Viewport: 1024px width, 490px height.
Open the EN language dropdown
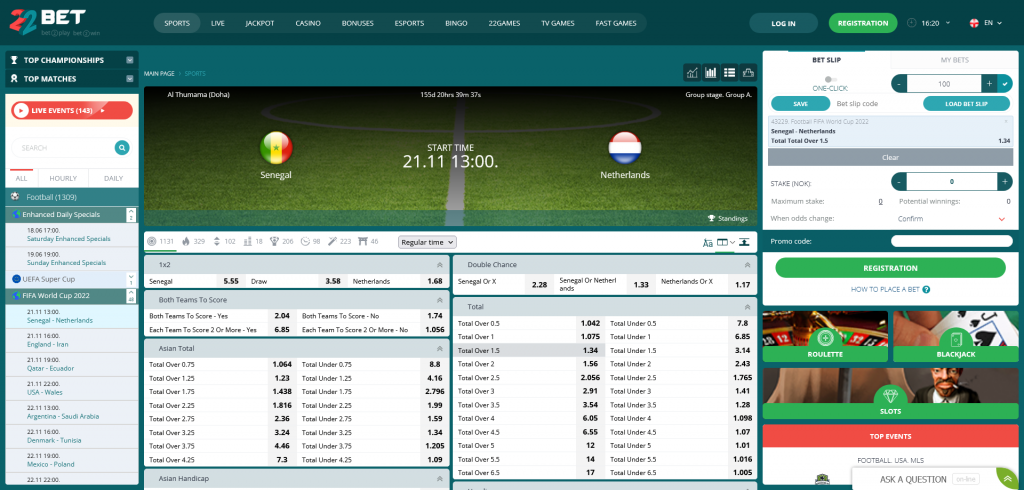pyautogui.click(x=993, y=23)
